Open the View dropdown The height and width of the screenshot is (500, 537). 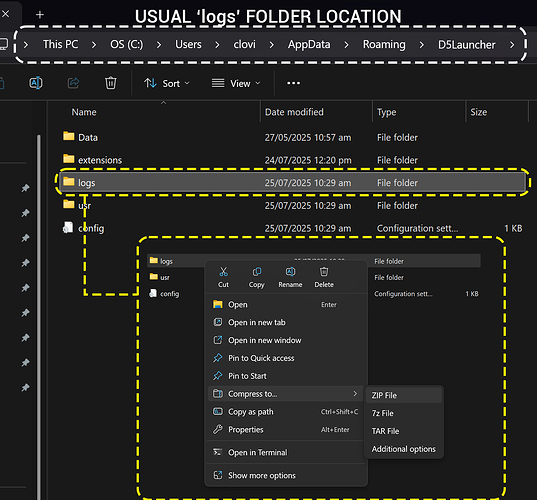(236, 83)
